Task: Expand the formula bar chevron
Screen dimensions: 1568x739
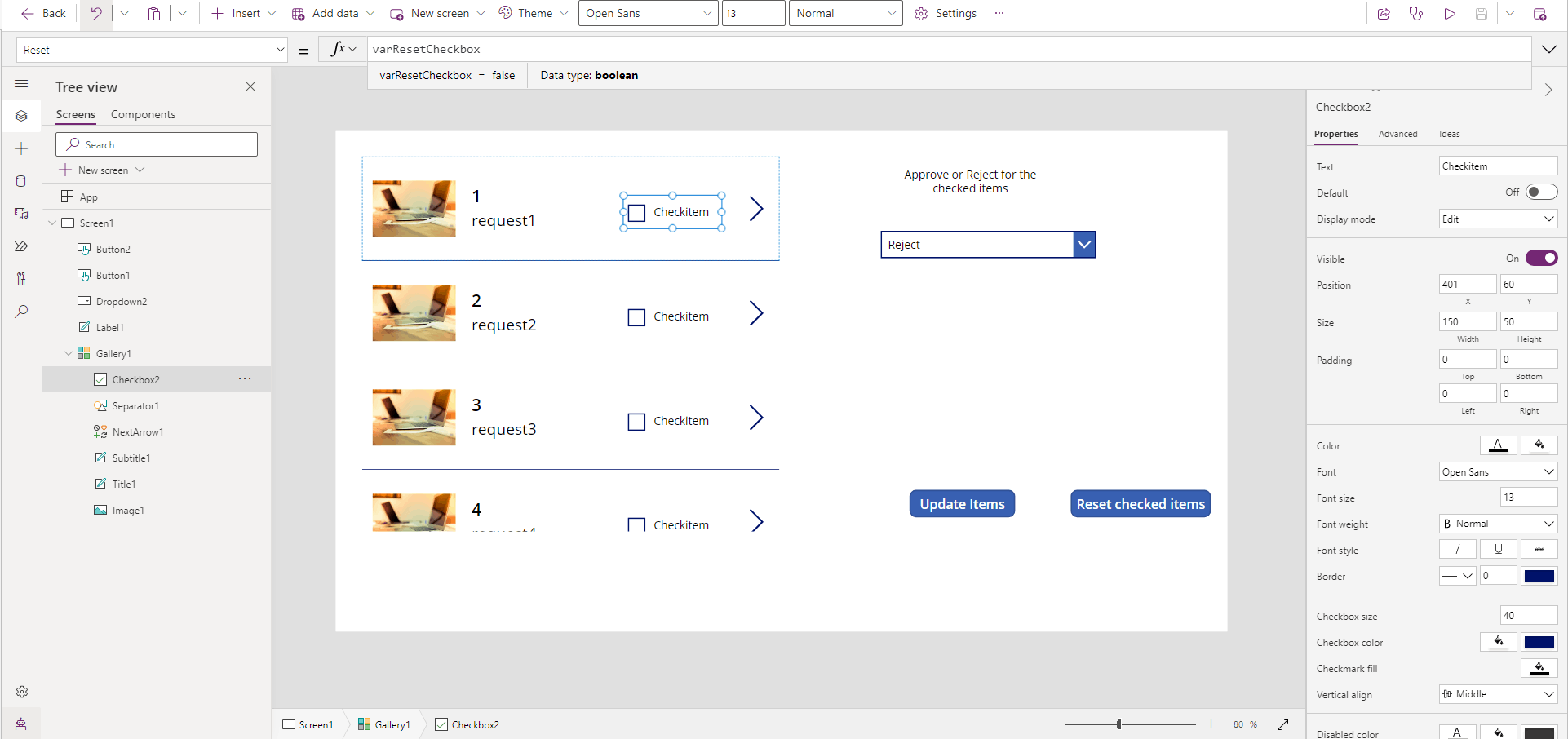Action: [x=1549, y=50]
